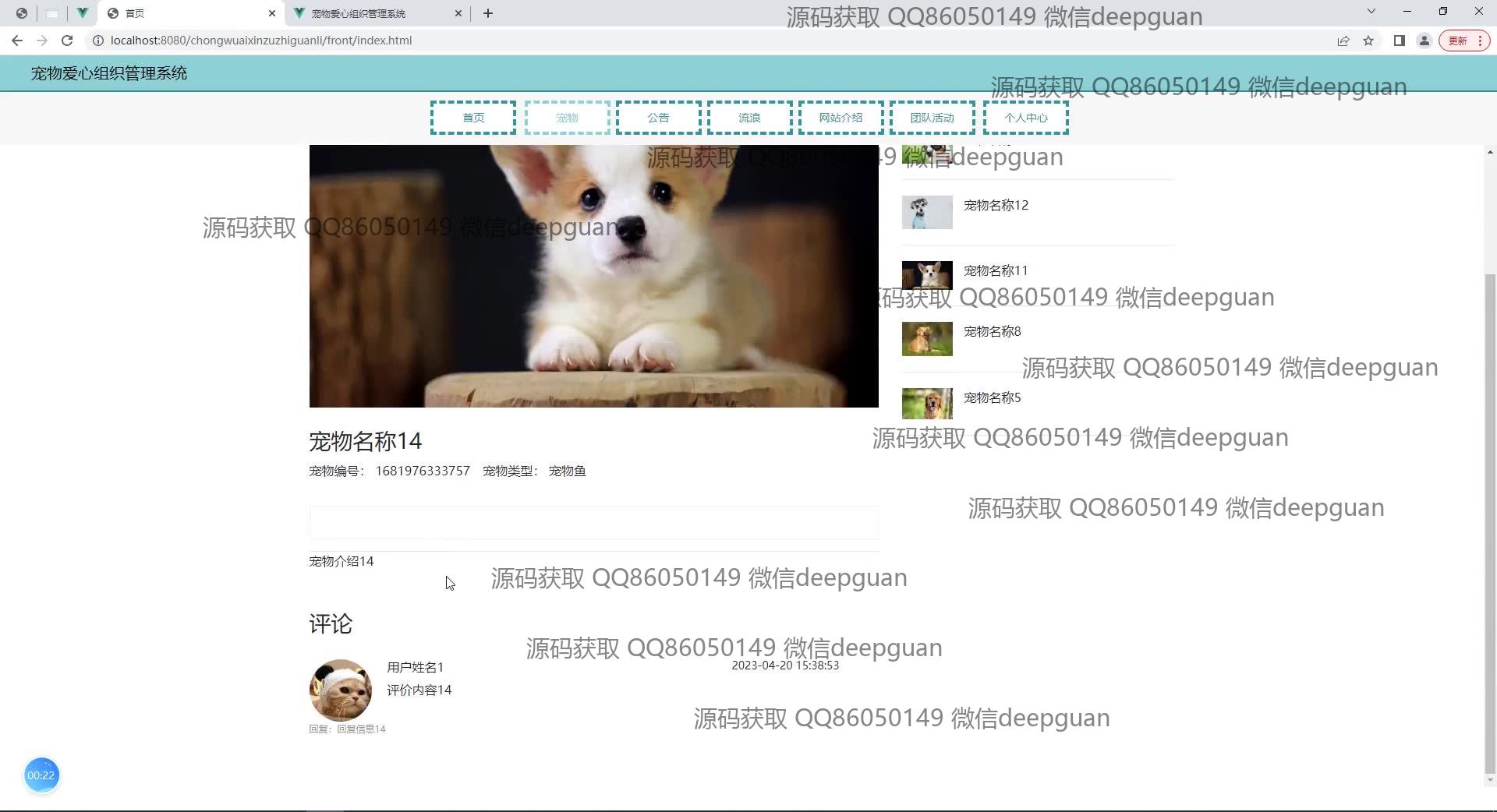Click the 宠物类型 宠物鱼 value
Screen dimensions: 1497x812
[568, 471]
